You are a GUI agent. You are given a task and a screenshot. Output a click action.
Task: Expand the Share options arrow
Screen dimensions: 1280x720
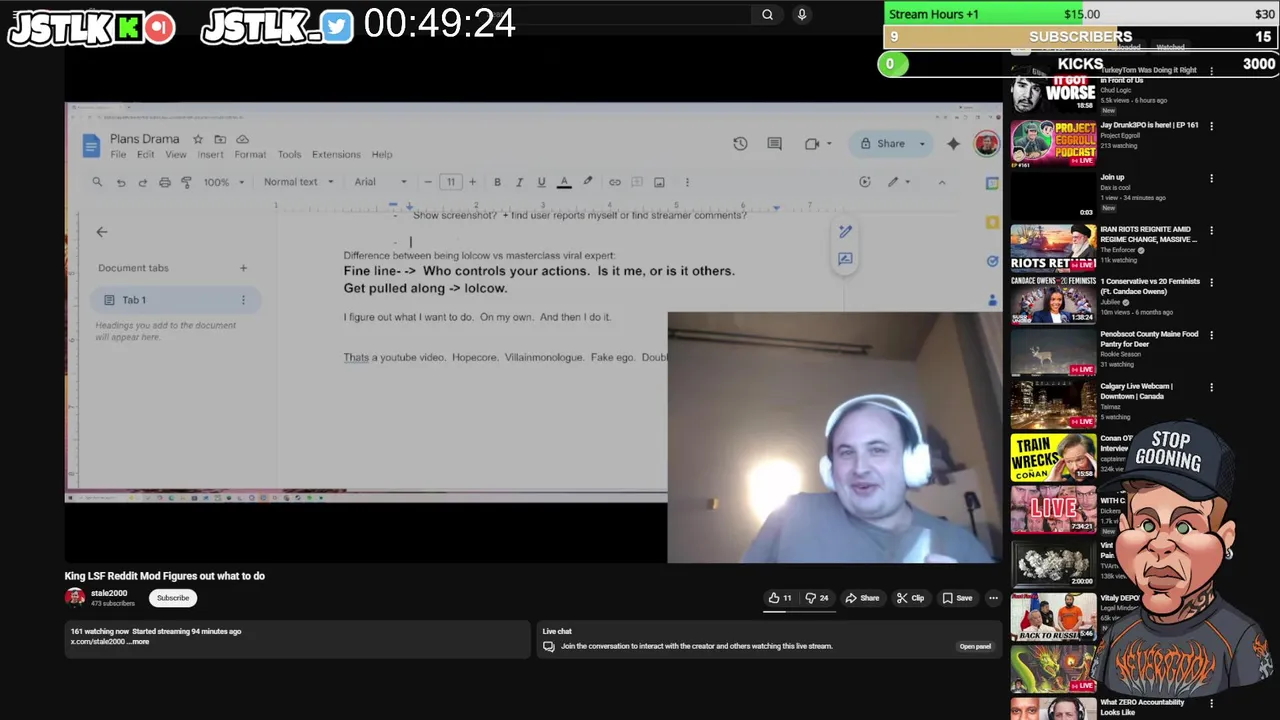pyautogui.click(x=923, y=144)
